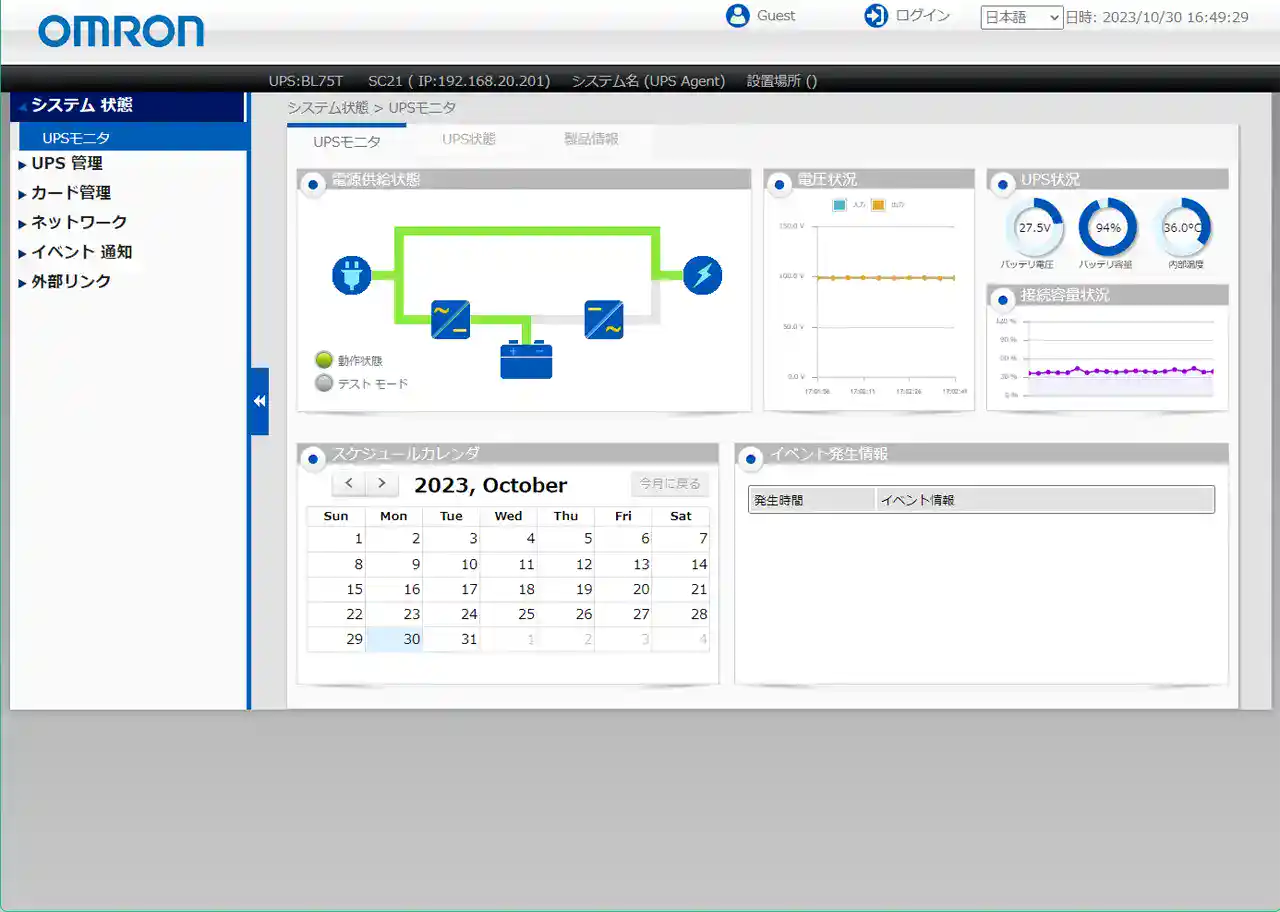This screenshot has width=1280, height=912.
Task: Collapse the left sidebar with the double-arrow handle
Action: 259,401
